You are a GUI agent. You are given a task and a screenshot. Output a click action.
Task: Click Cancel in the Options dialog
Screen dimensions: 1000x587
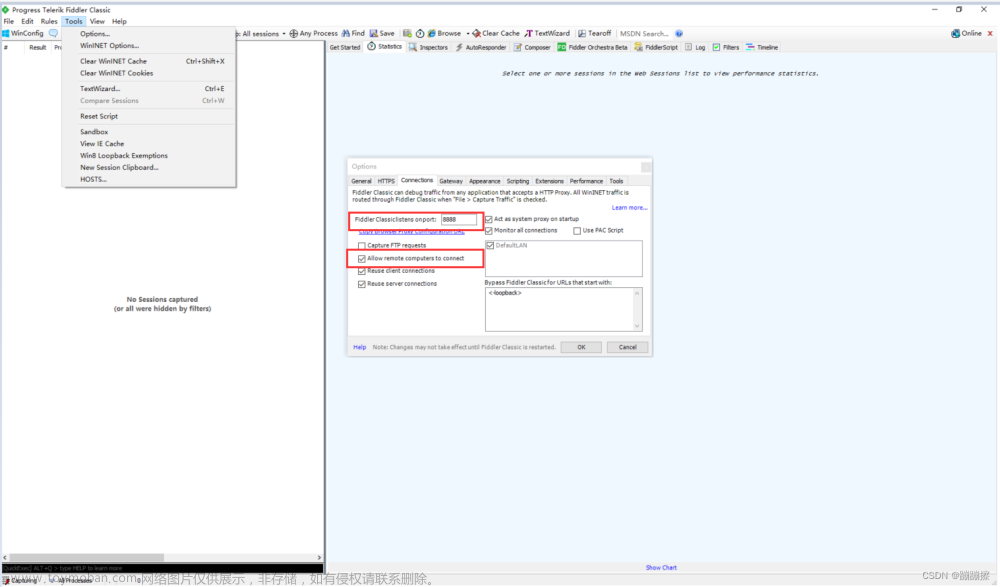tap(628, 347)
